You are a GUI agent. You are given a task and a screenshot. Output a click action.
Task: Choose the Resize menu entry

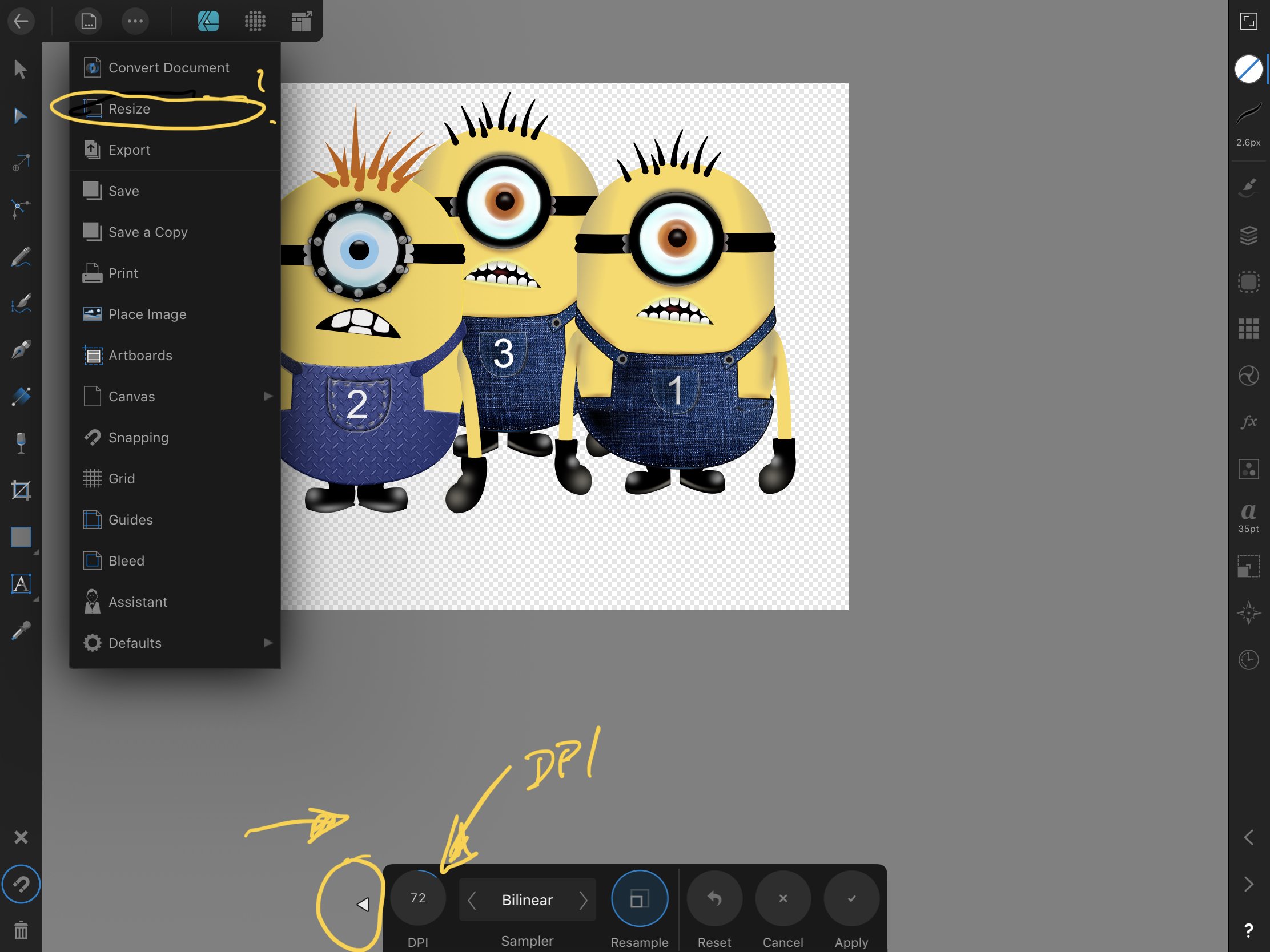175,109
